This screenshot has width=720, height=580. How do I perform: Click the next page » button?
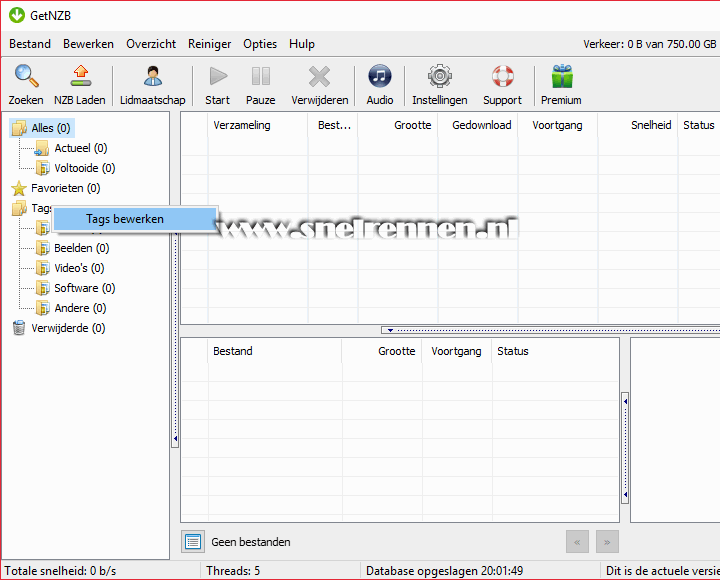pos(607,542)
